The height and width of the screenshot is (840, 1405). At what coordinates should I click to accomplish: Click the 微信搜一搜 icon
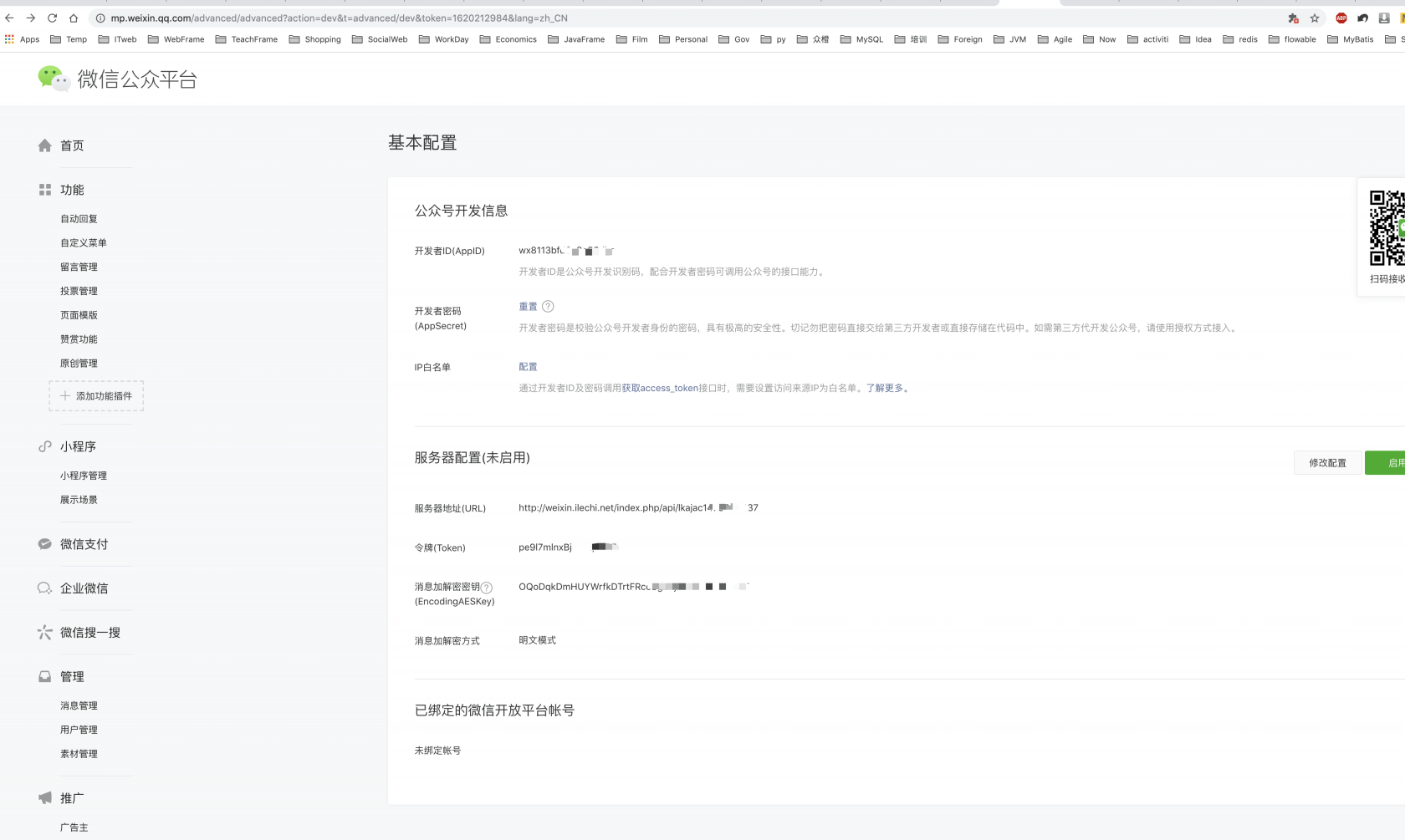tap(45, 633)
